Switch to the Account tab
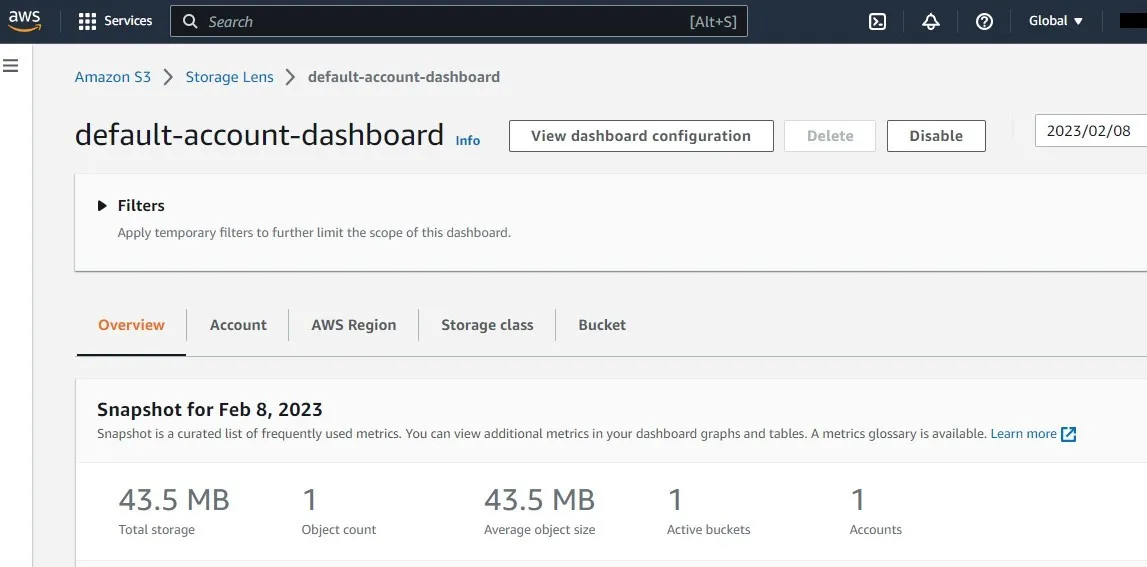1147x567 pixels. (238, 325)
